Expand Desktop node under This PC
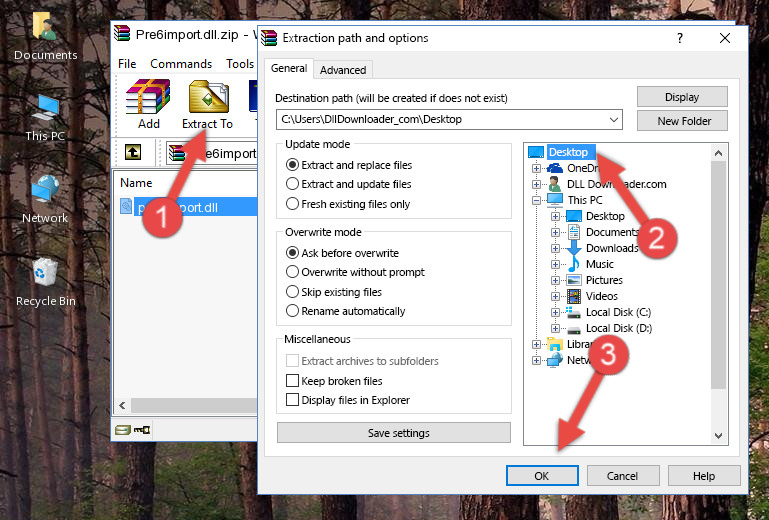Viewport: 769px width, 520px height. pos(555,217)
